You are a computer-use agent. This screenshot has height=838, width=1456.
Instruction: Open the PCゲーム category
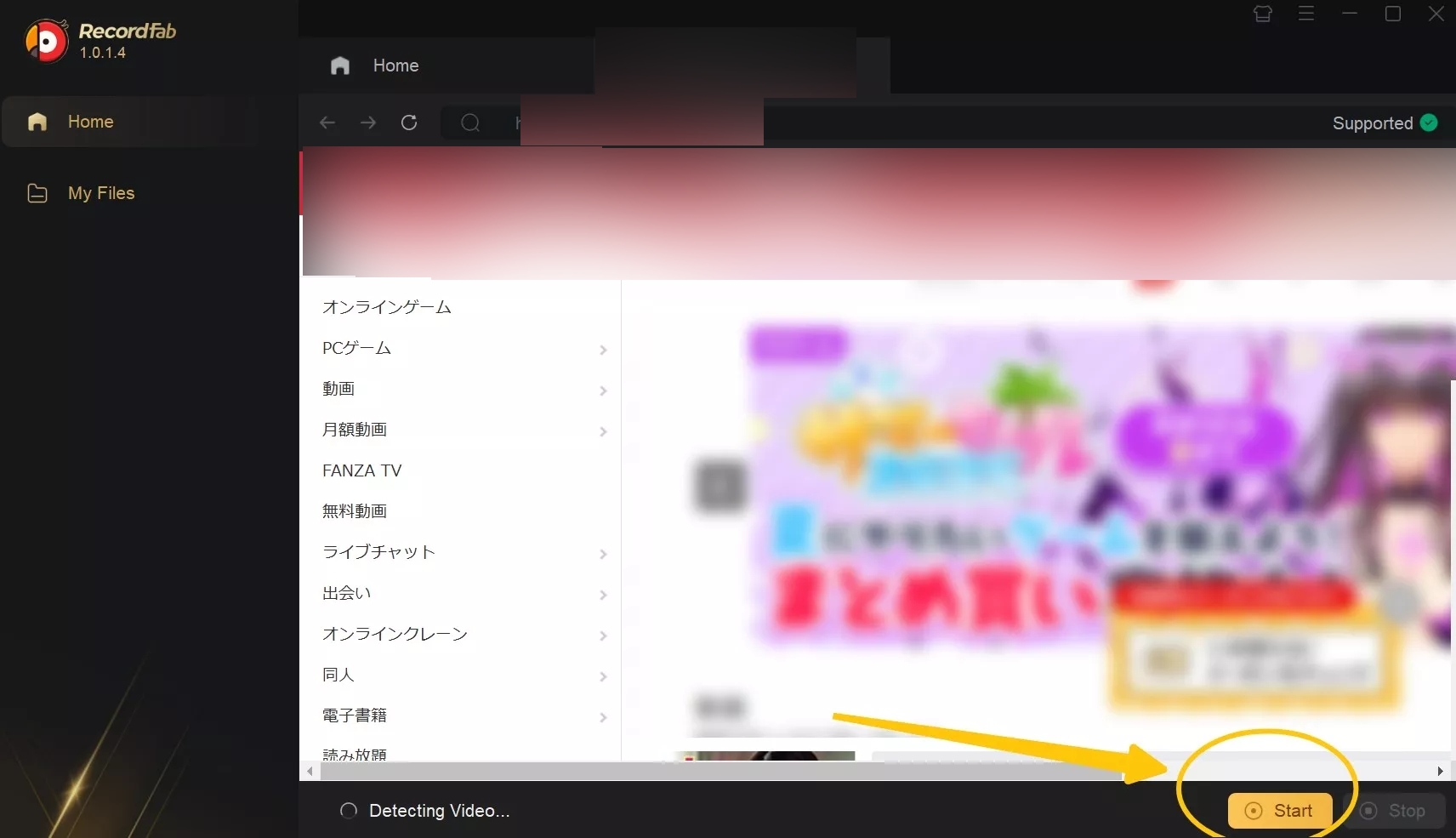coord(356,348)
